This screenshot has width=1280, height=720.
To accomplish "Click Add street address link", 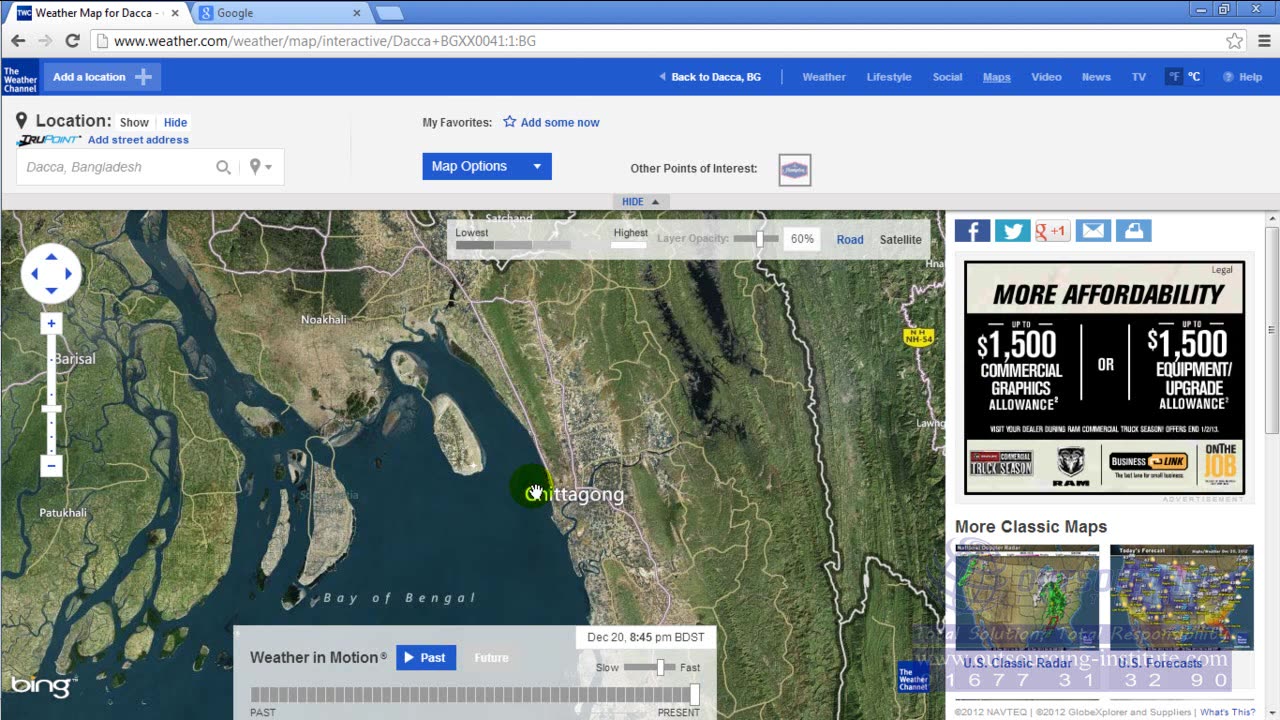I will [x=138, y=140].
